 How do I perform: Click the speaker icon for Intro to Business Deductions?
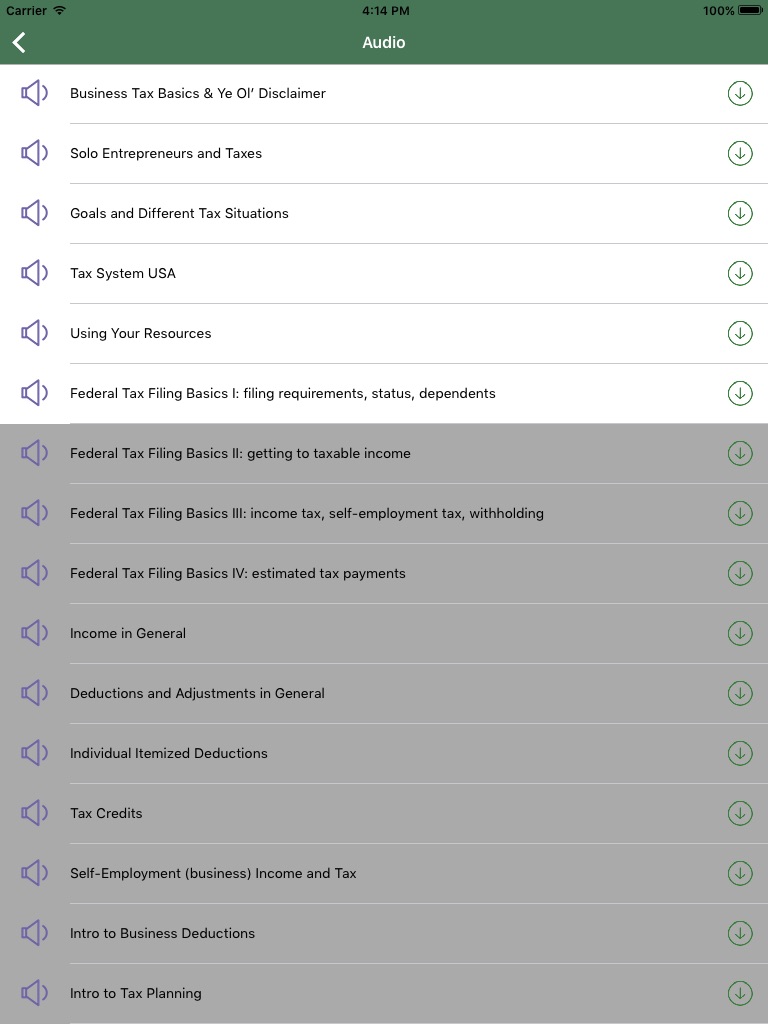[35, 933]
